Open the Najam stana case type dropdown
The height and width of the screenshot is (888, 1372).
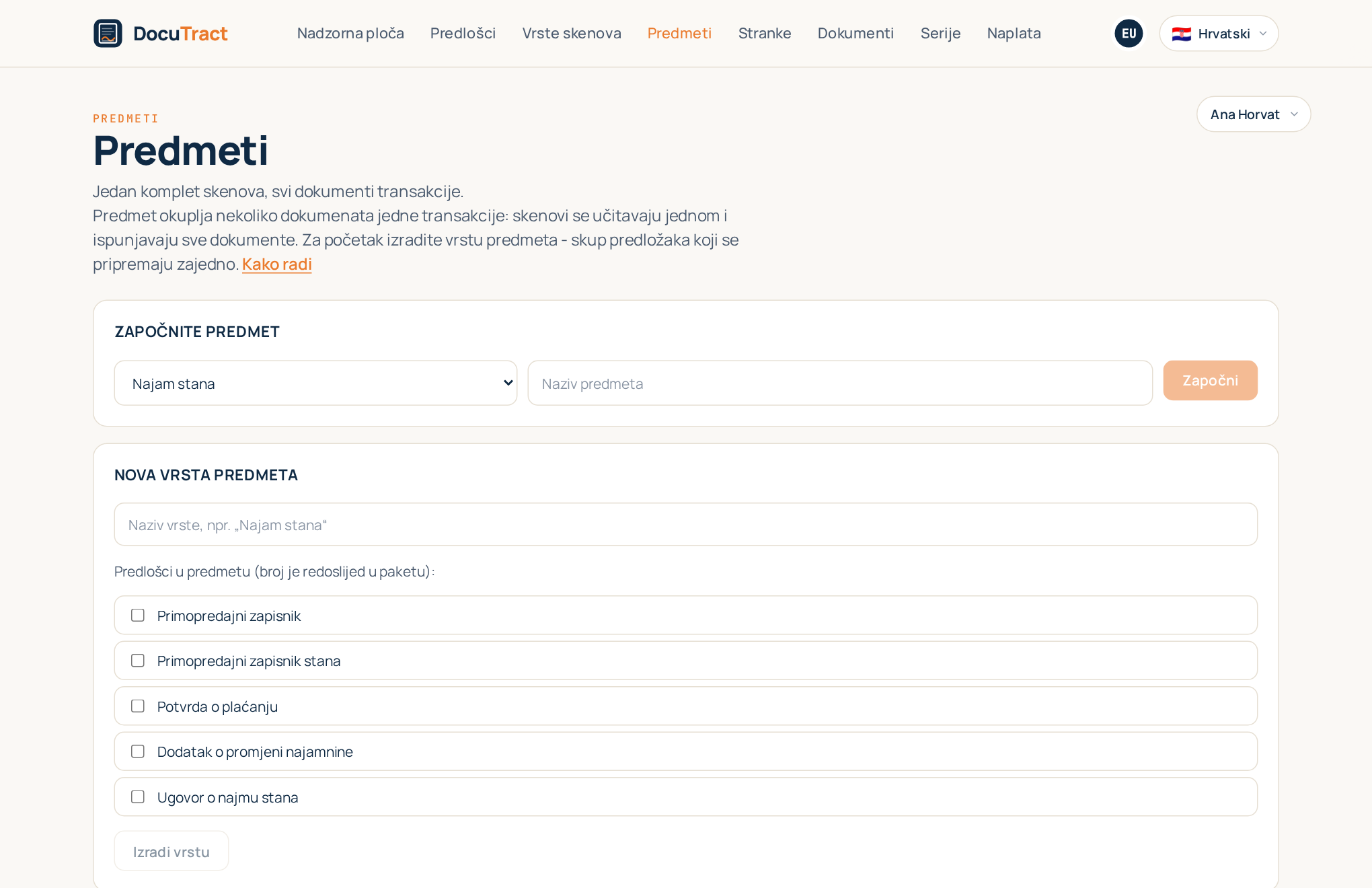tap(315, 383)
